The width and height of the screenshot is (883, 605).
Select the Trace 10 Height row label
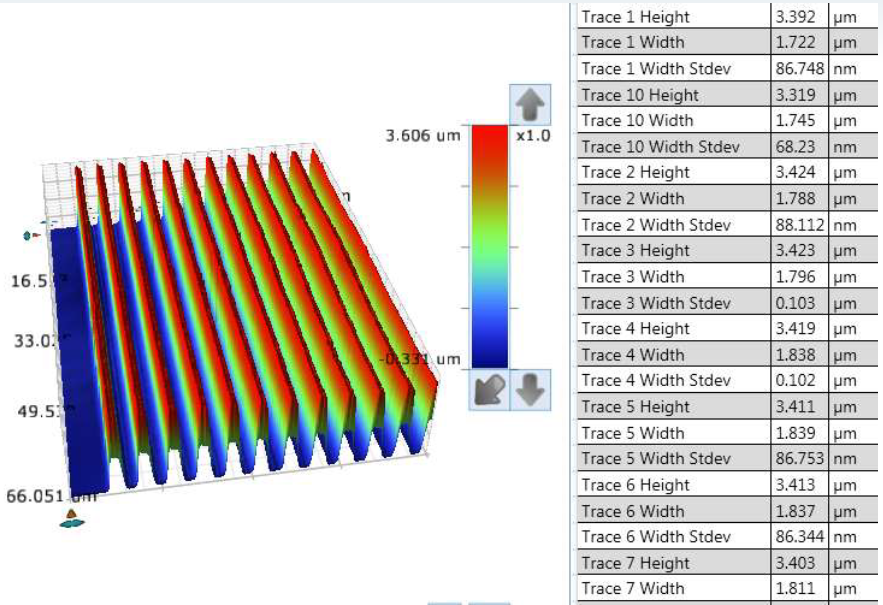(640, 95)
